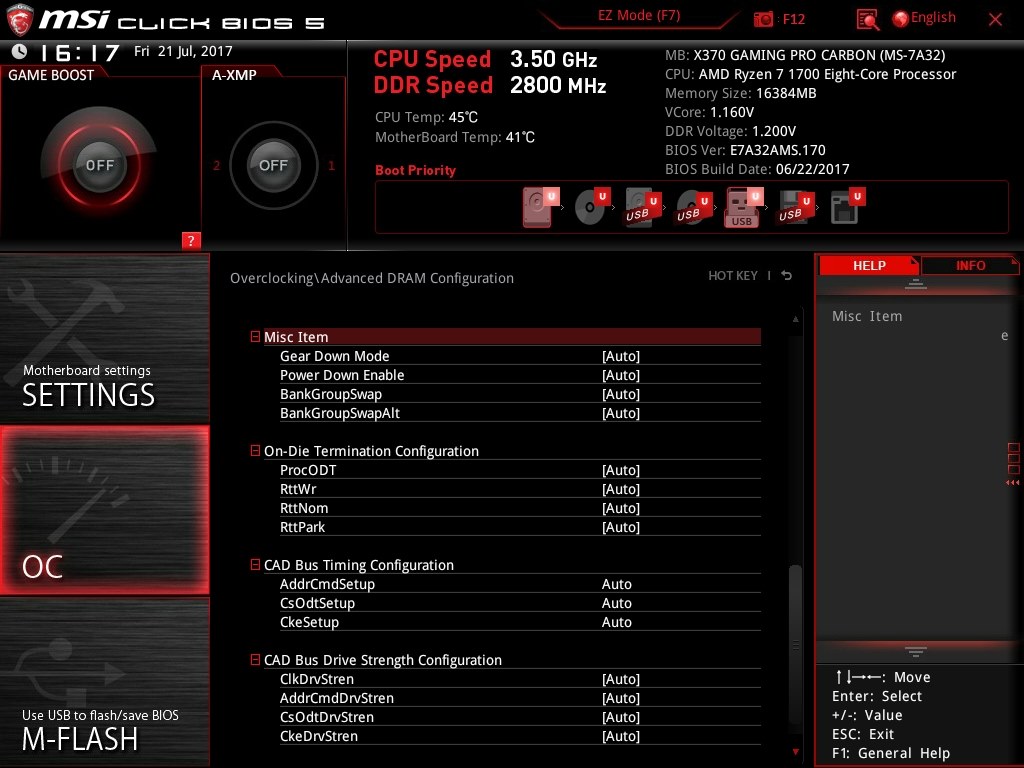The height and width of the screenshot is (768, 1024).
Task: Click the favorites search icon near the language selector
Action: coord(866,18)
